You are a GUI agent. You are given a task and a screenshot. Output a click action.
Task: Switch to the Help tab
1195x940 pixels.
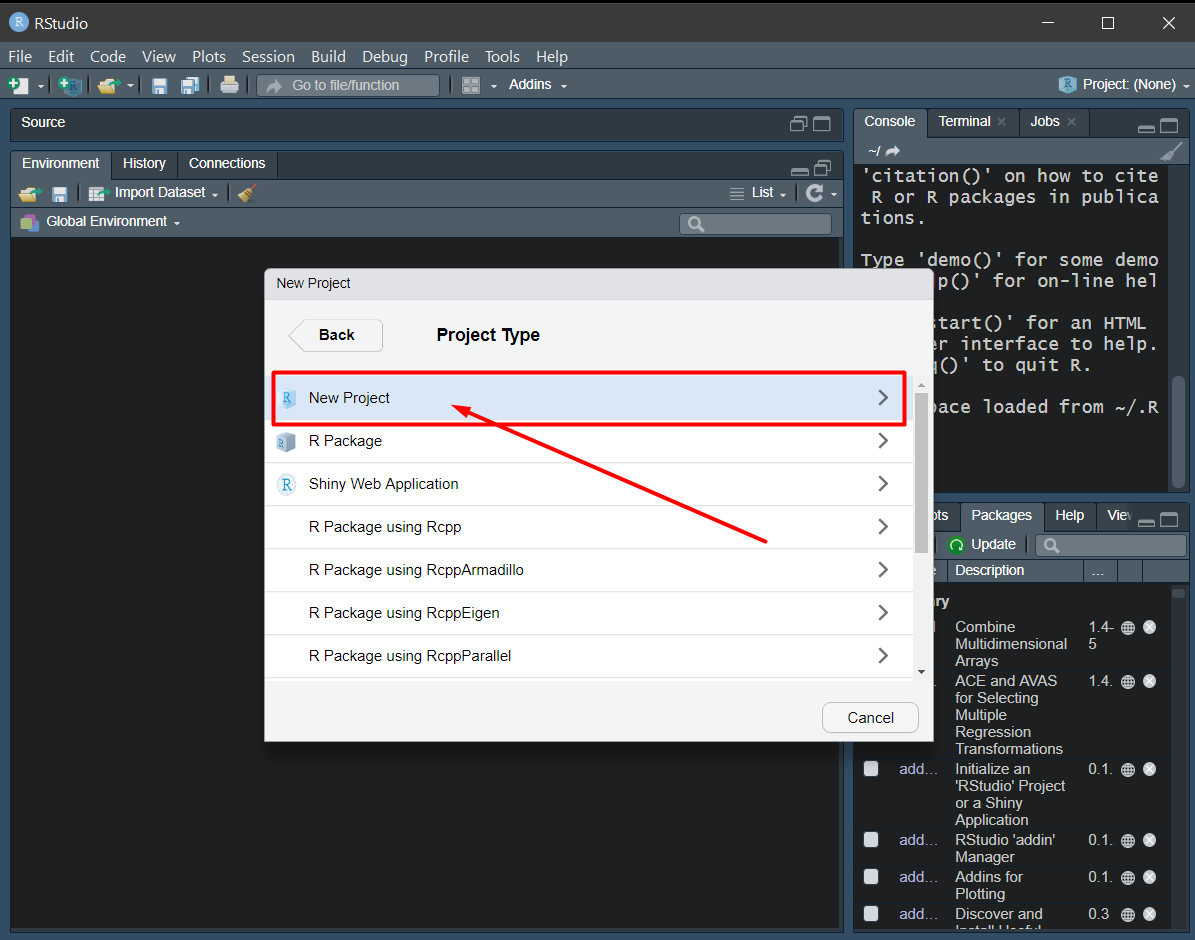[1069, 515]
